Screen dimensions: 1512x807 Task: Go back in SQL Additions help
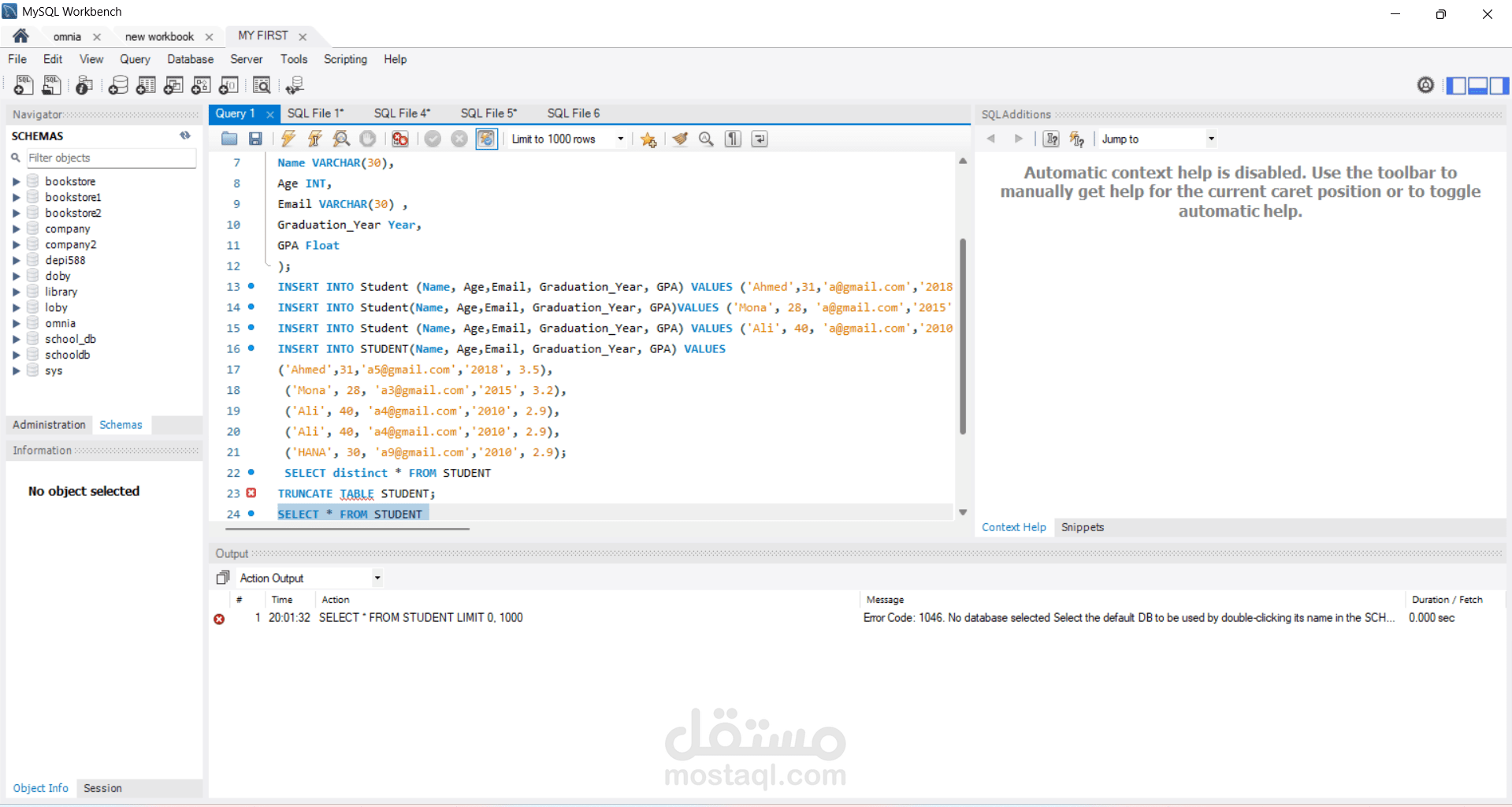[x=991, y=139]
